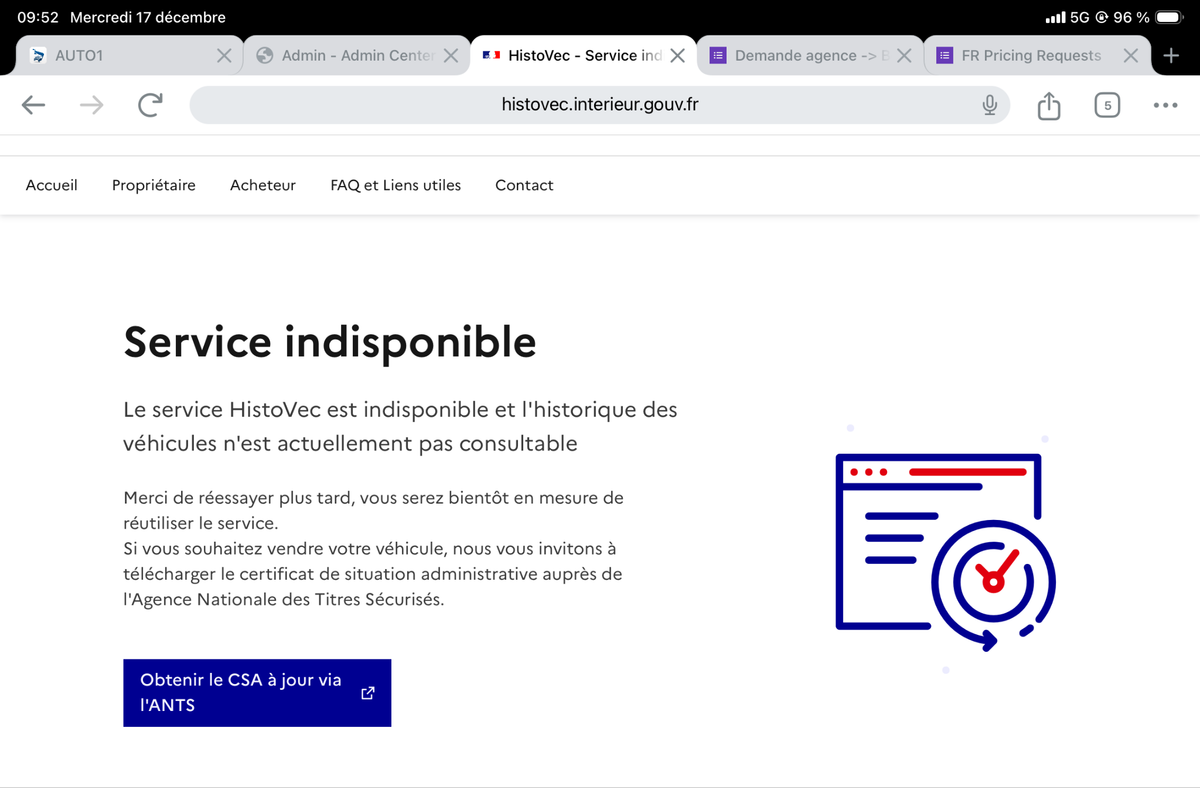The height and width of the screenshot is (788, 1200).
Task: Add a new tab with plus icon
Action: coord(1172,56)
